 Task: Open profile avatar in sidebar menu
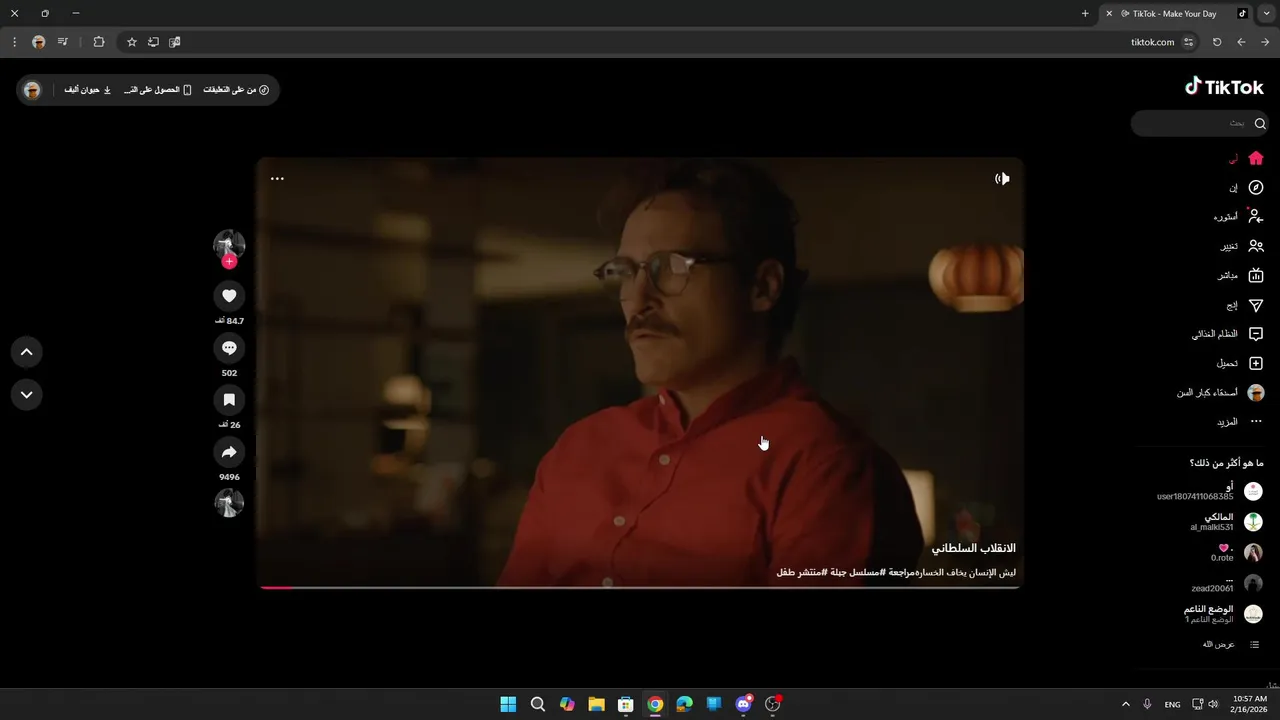(1256, 393)
